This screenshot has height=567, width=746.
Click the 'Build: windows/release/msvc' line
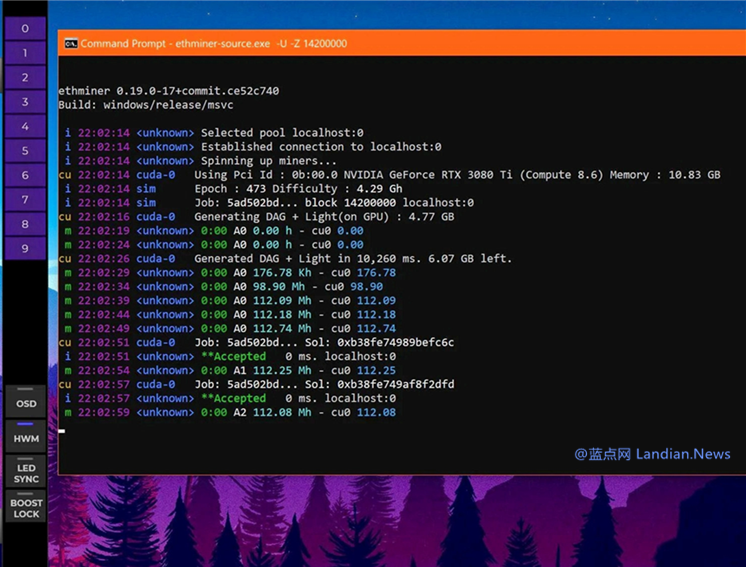pyautogui.click(x=146, y=105)
